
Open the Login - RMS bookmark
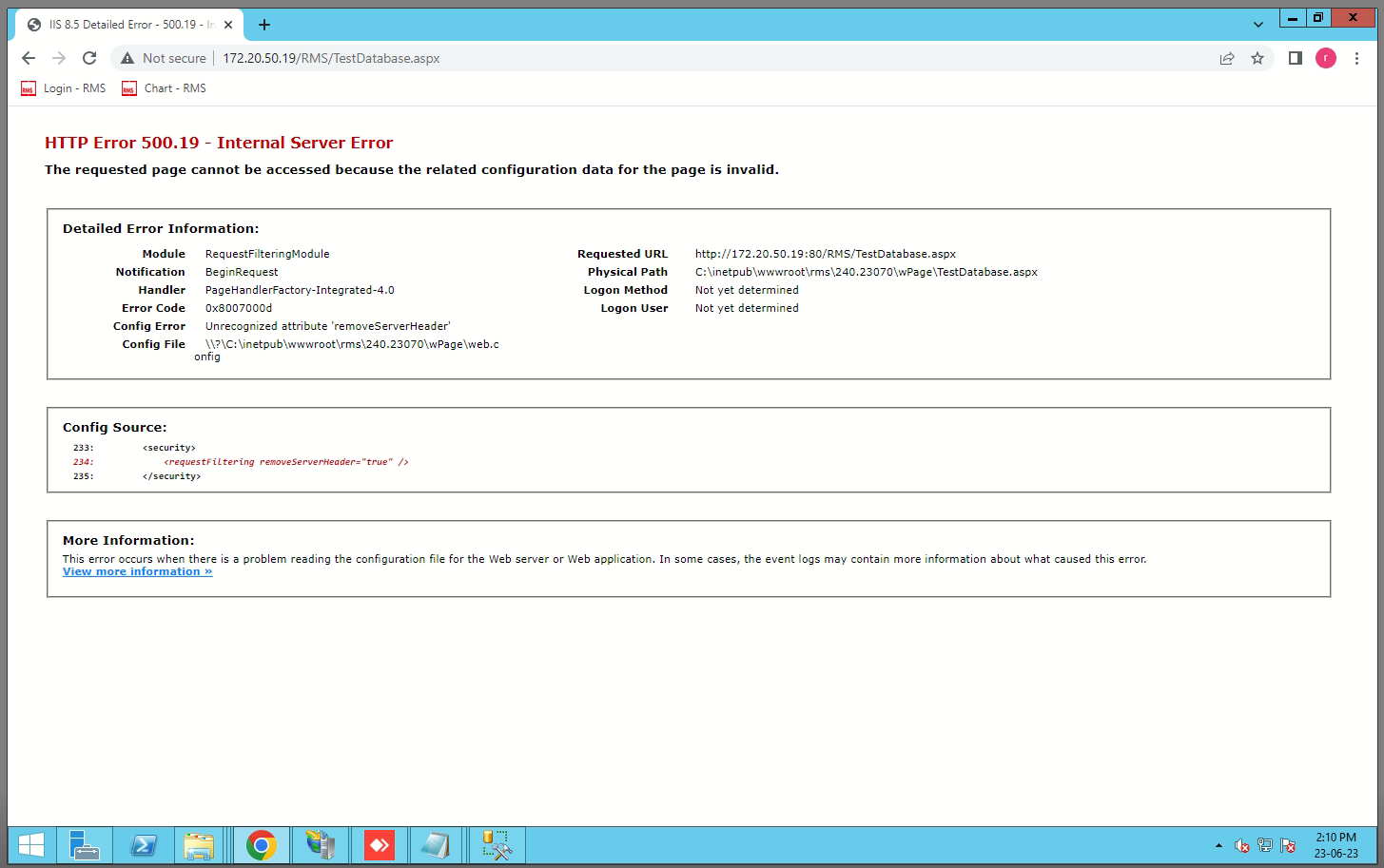(x=64, y=88)
